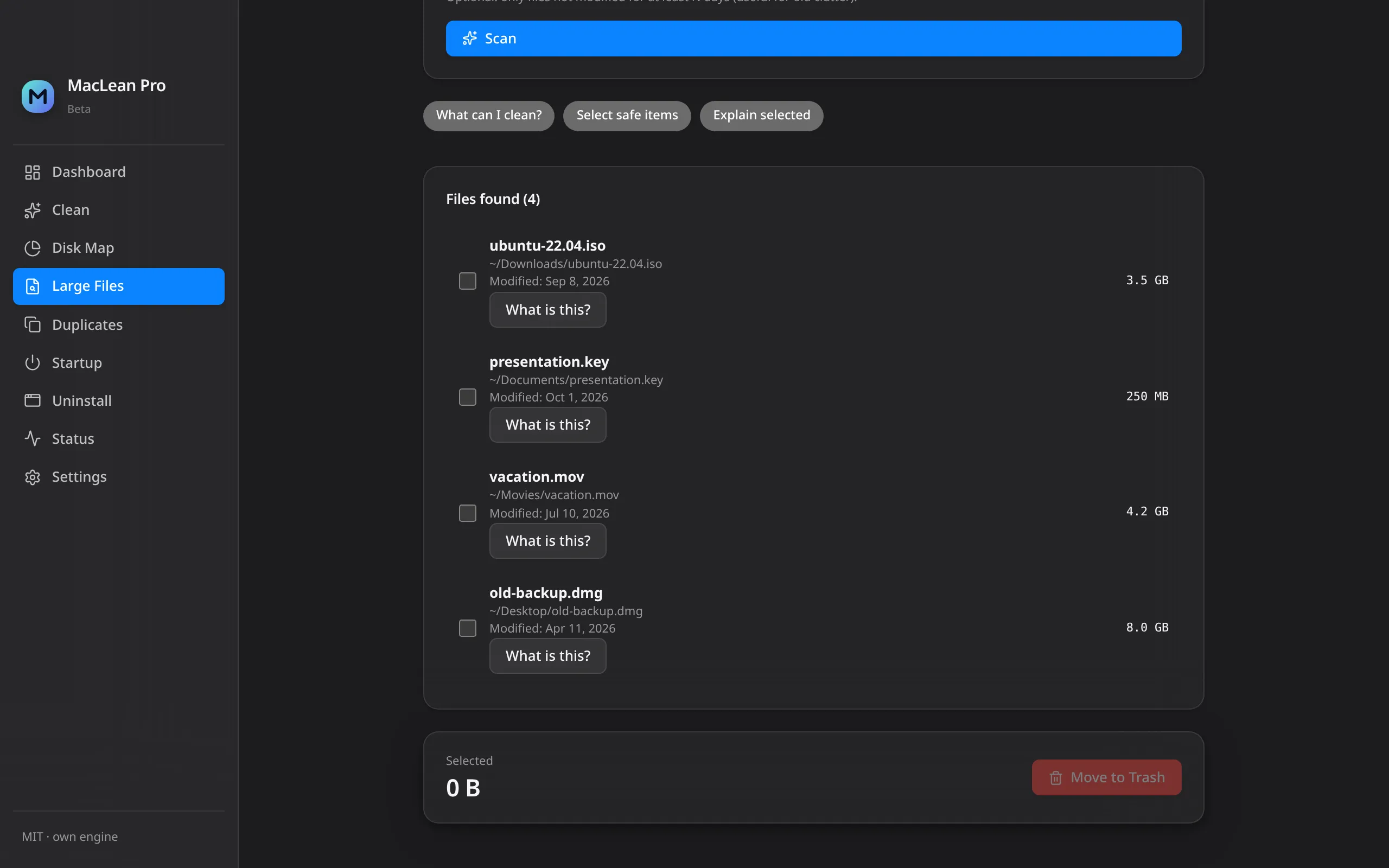Open Settings from the sidebar
The height and width of the screenshot is (868, 1389).
[119, 477]
